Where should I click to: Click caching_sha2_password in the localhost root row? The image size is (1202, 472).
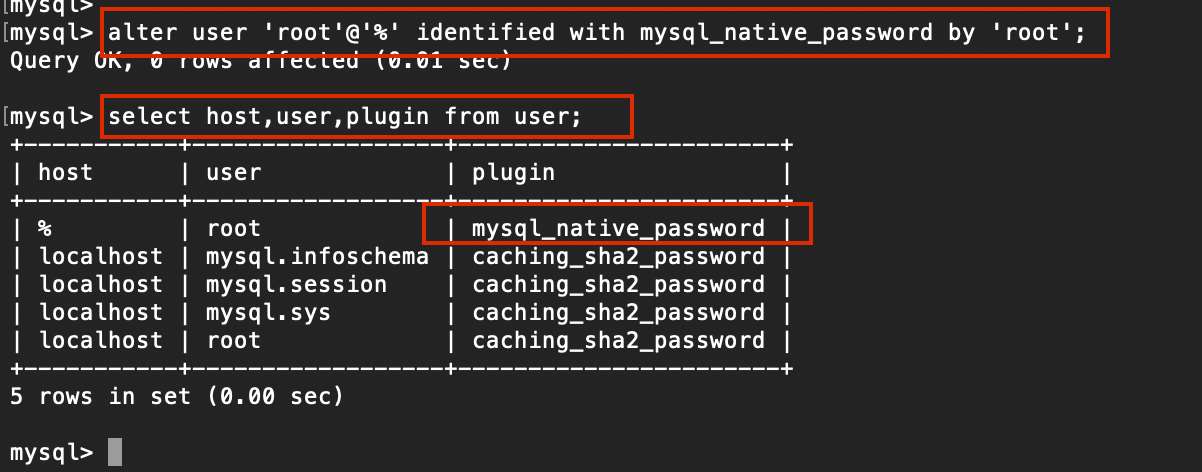[x=618, y=341]
